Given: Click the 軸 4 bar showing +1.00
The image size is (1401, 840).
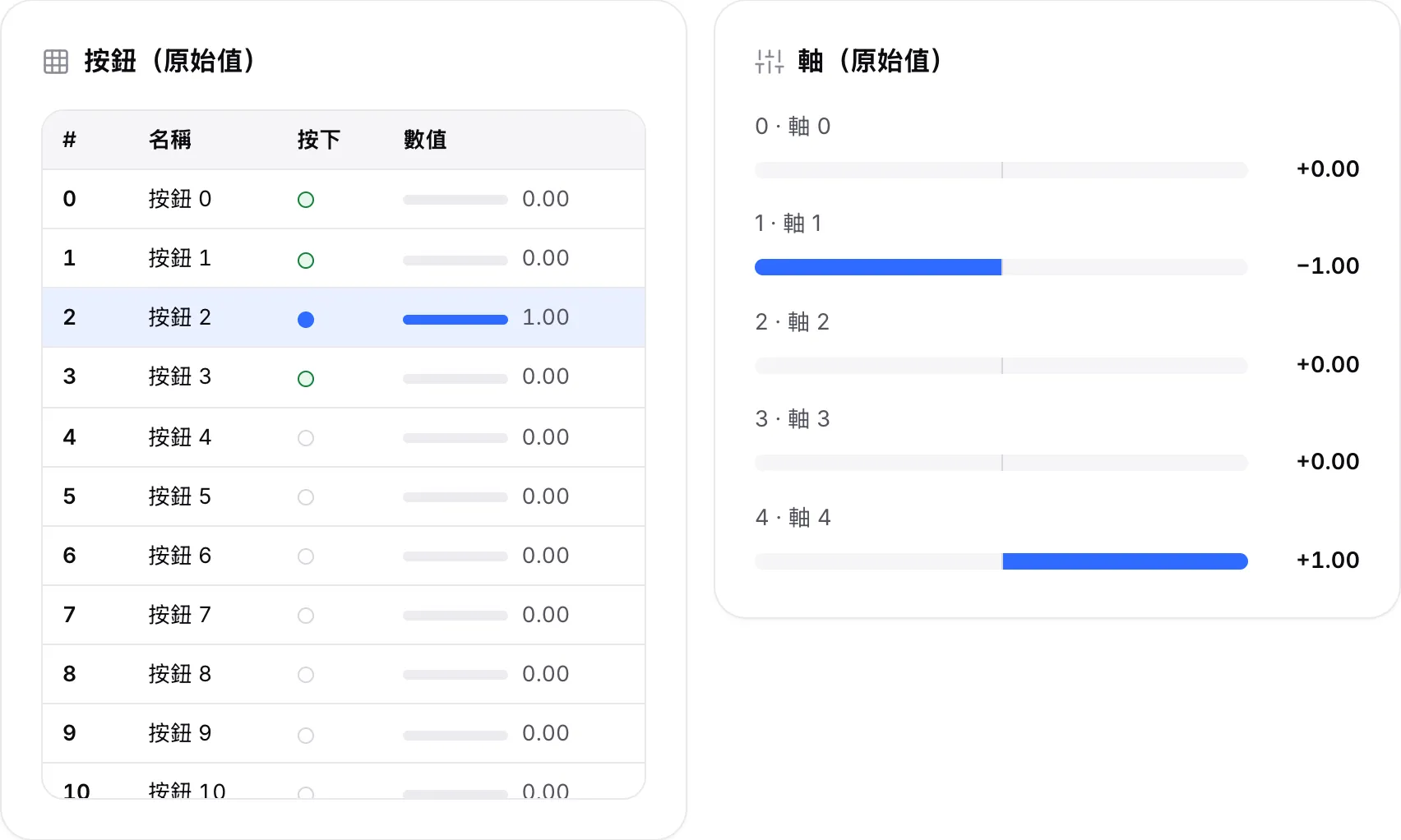Looking at the screenshot, I should (1001, 561).
